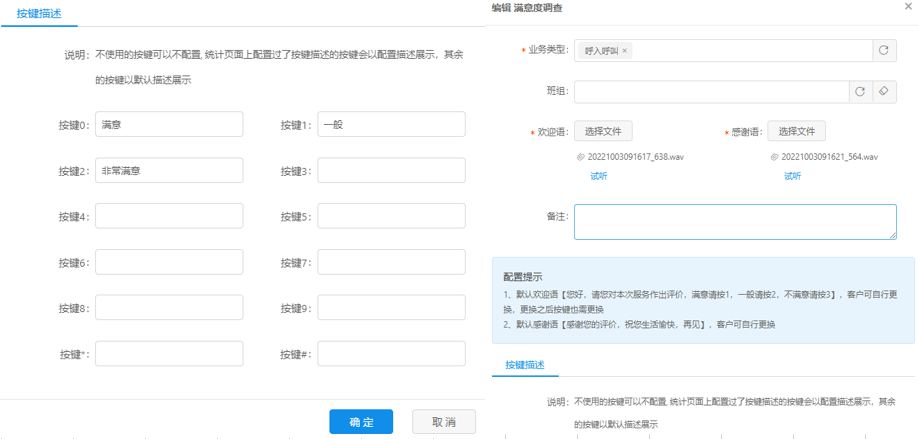Screen dimensions: 919x439
Task: Close the 编辑 满意度调查 dialog
Action: pos(907,7)
